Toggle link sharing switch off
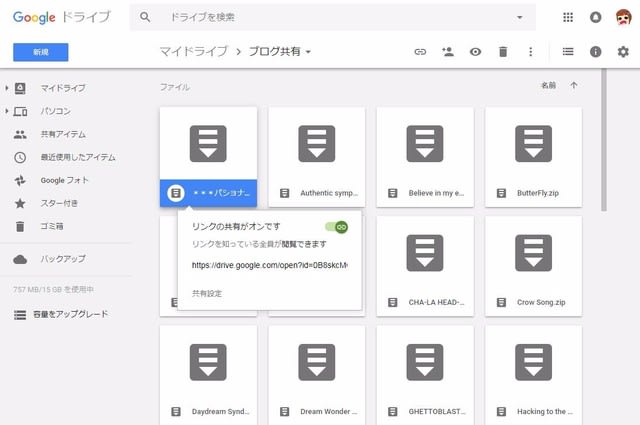 [x=337, y=227]
